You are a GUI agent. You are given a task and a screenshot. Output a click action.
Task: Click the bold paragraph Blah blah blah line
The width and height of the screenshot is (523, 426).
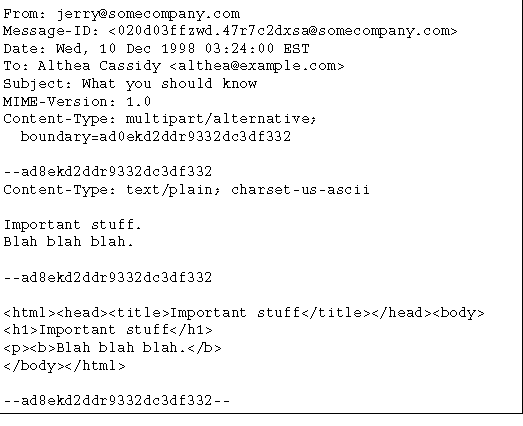point(112,348)
